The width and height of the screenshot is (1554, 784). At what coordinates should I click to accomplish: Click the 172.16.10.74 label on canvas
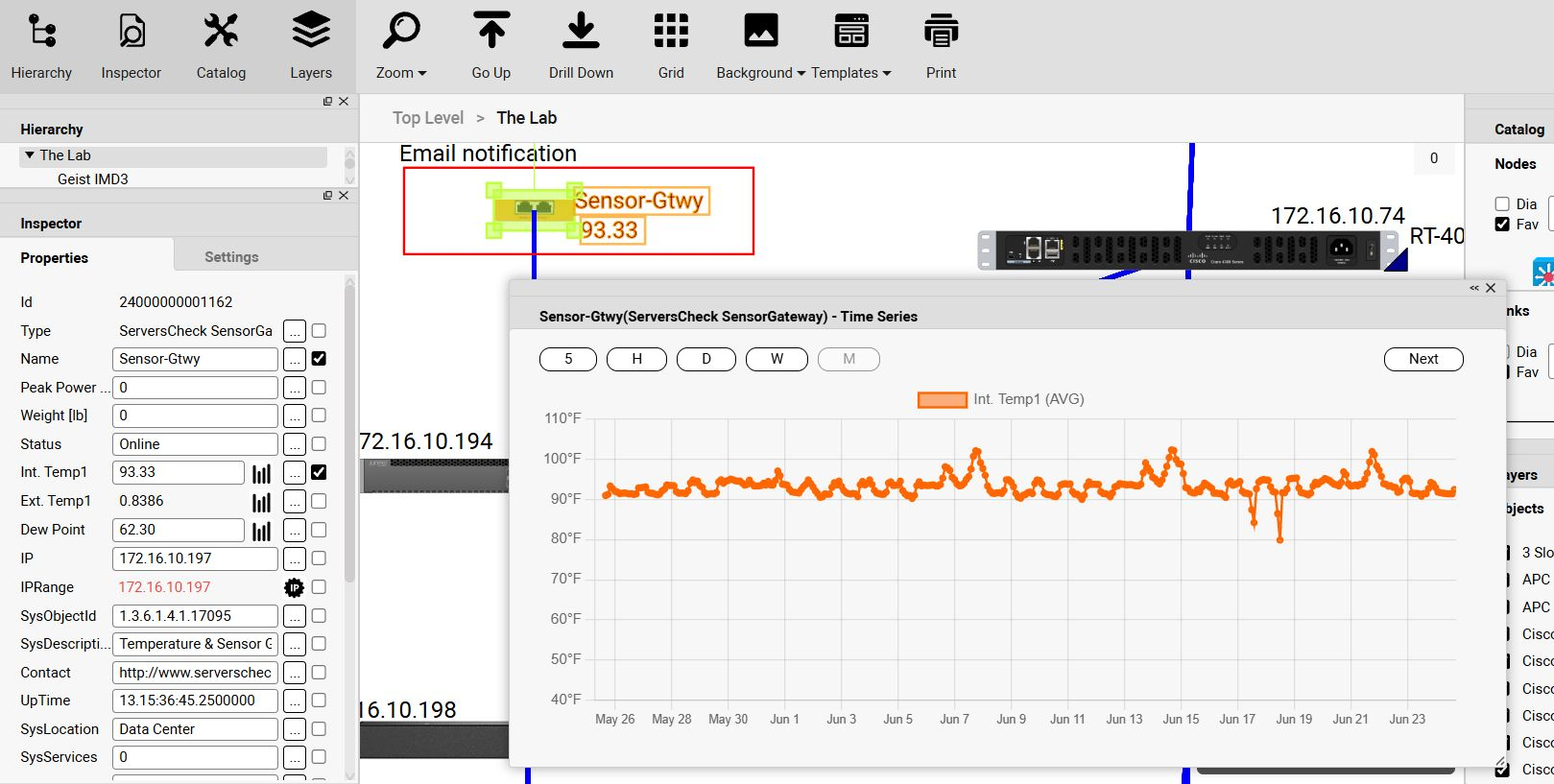tap(1338, 216)
